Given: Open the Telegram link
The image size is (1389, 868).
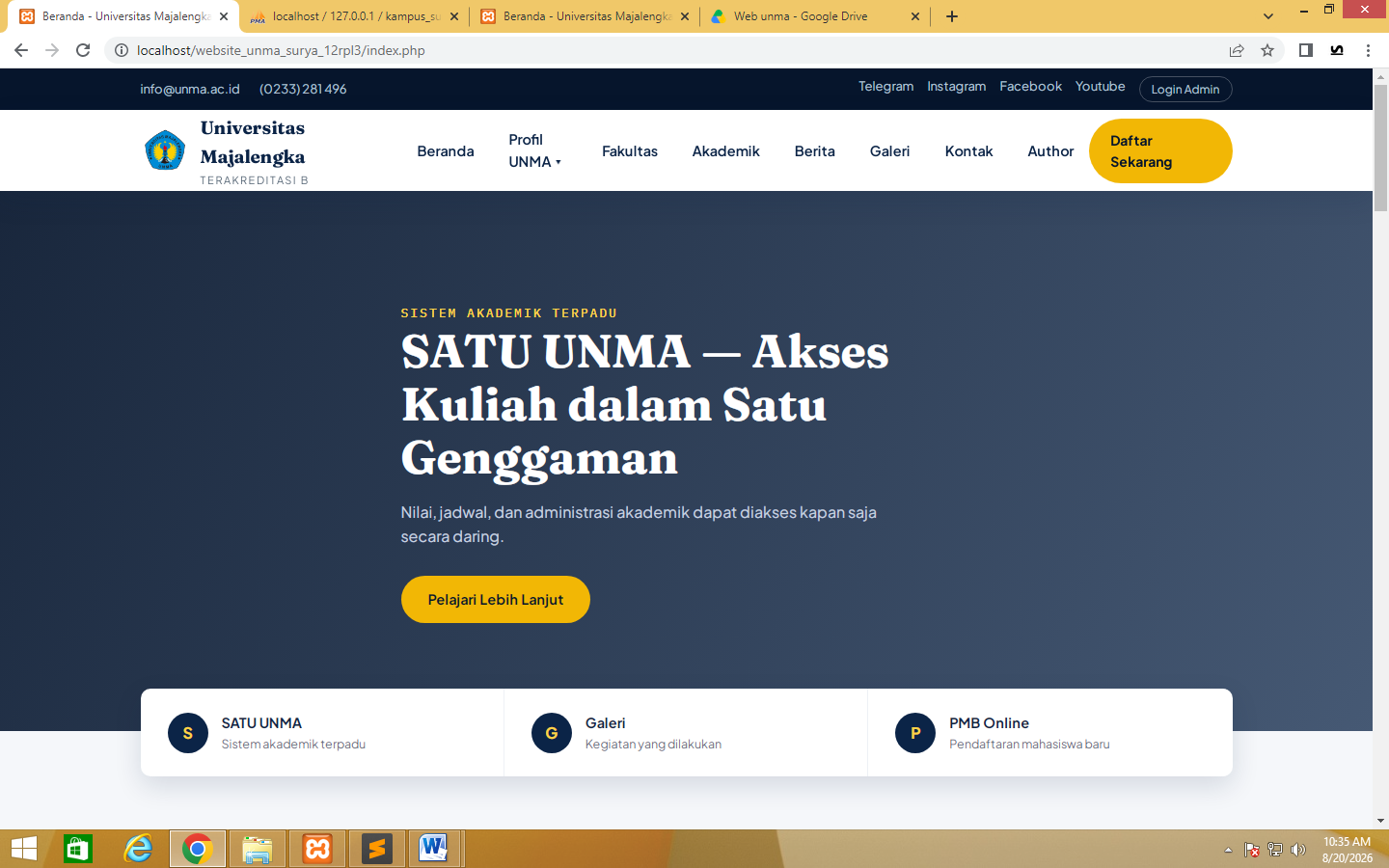Looking at the screenshot, I should click(886, 86).
